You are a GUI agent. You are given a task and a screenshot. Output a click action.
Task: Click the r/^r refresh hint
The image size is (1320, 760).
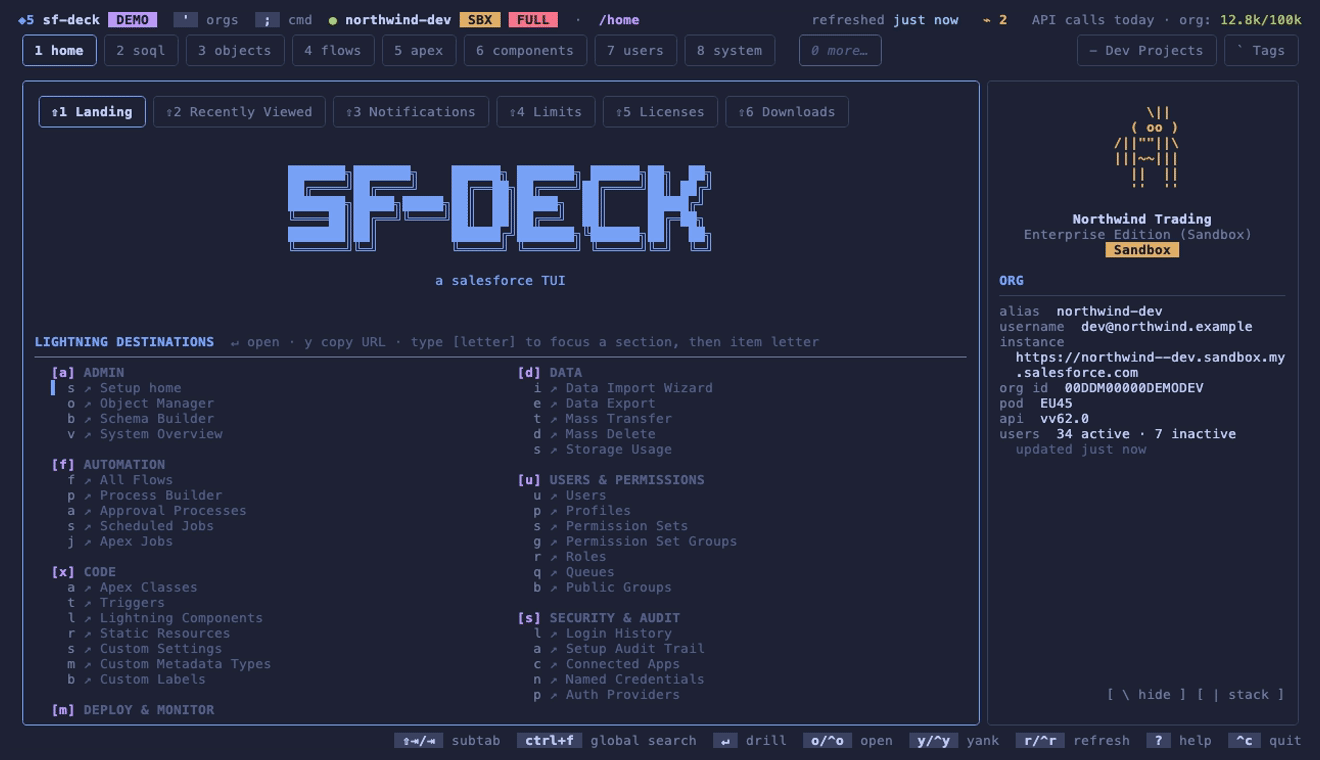pyautogui.click(x=1073, y=741)
